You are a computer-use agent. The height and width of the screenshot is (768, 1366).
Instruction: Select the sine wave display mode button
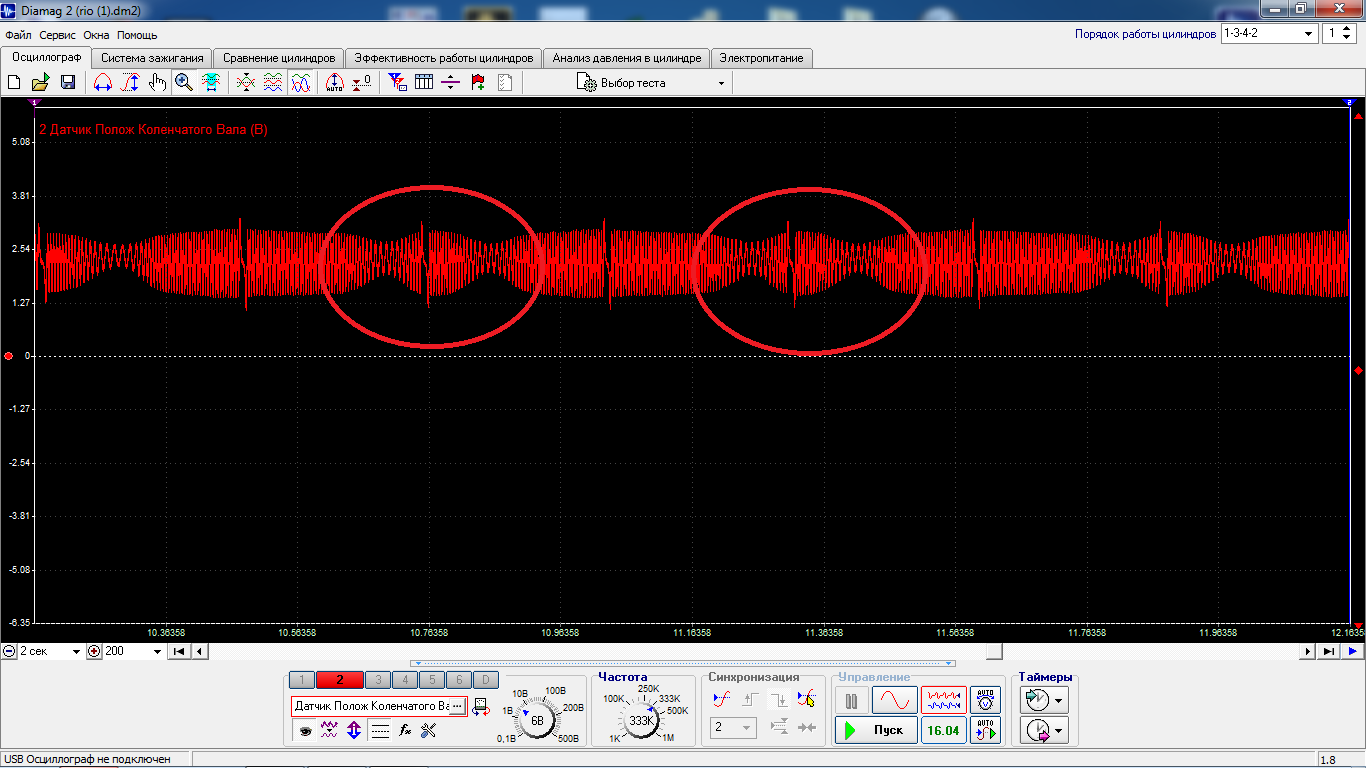[894, 700]
